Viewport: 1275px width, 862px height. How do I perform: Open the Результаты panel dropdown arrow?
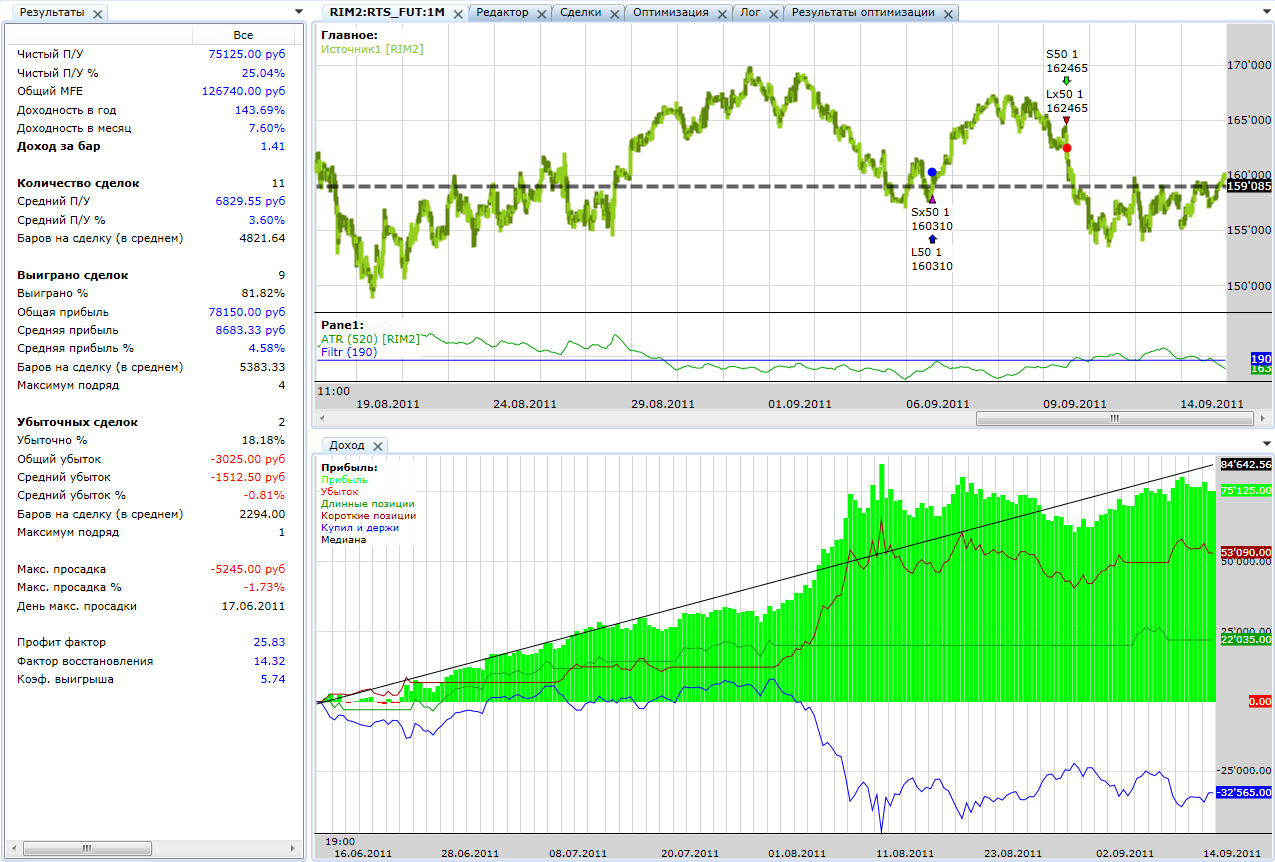point(299,12)
